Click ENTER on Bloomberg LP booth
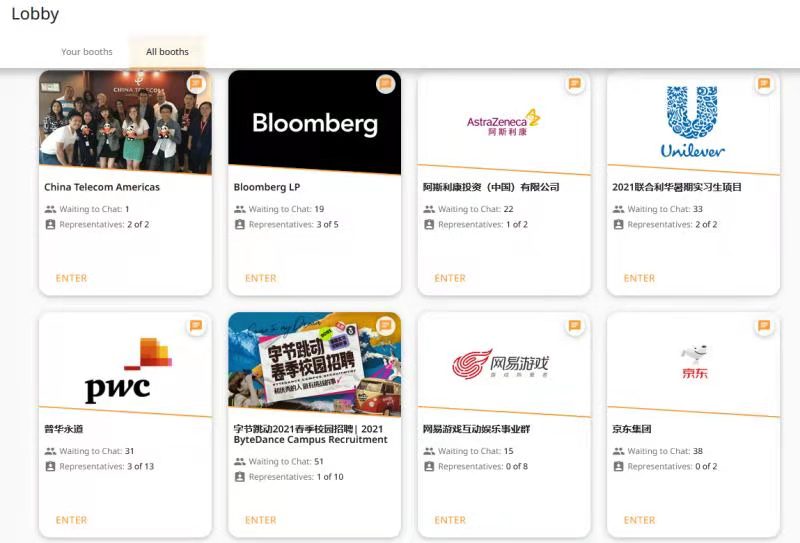800x543 pixels. click(261, 278)
